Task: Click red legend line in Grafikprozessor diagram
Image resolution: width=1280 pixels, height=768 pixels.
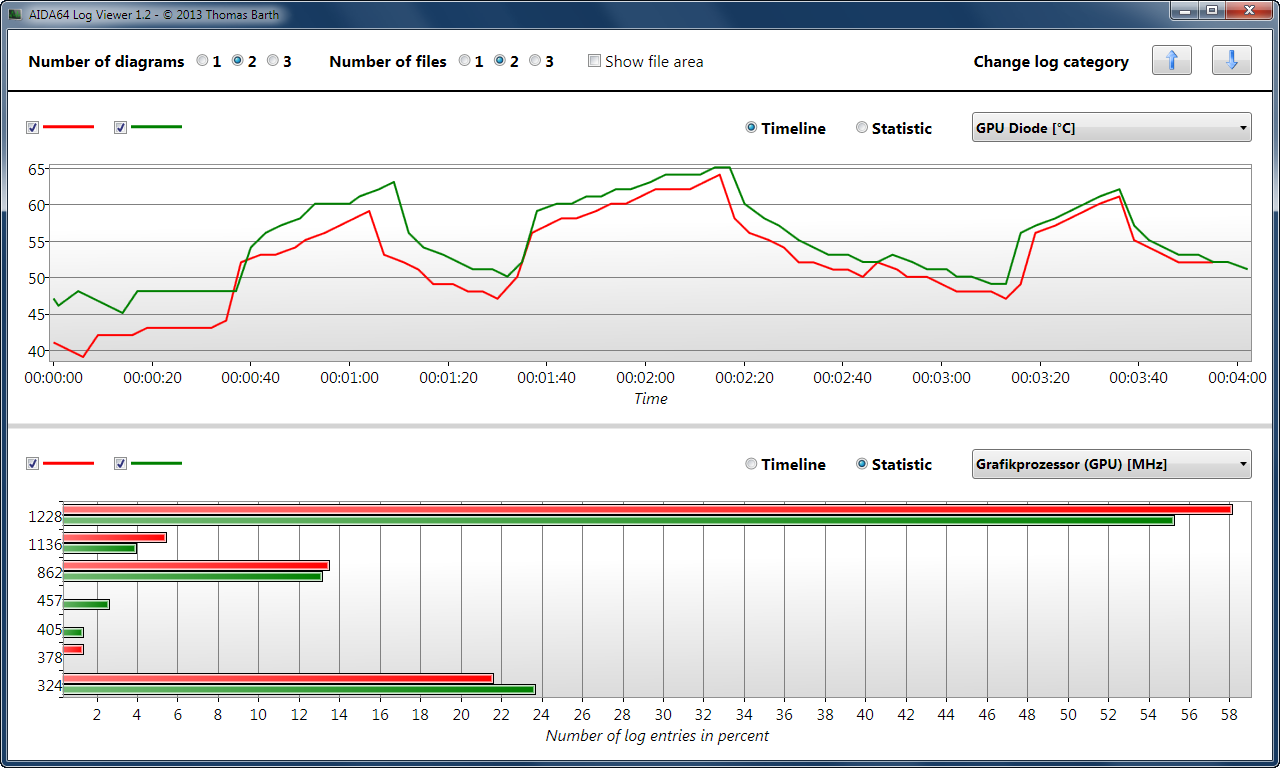Action: pos(68,463)
